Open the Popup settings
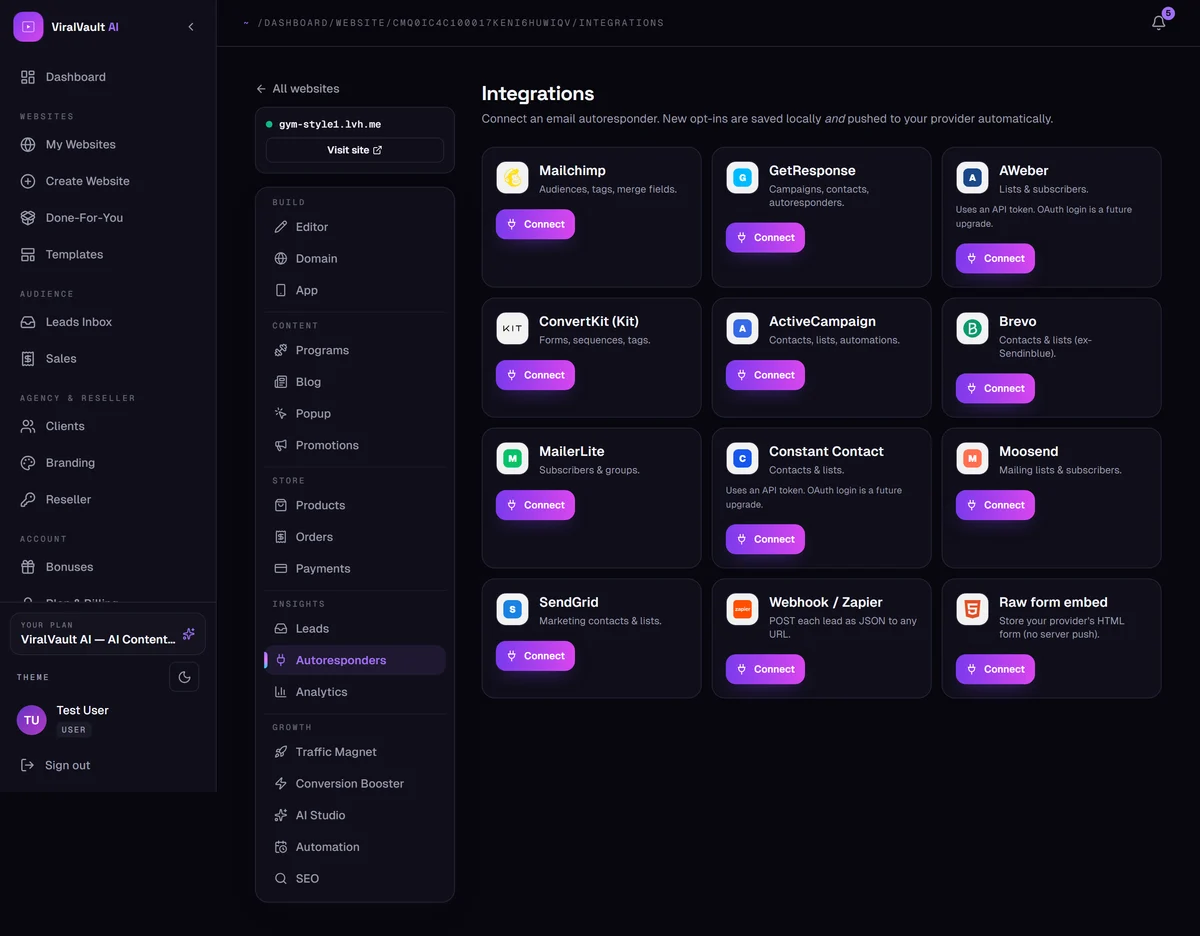Image resolution: width=1200 pixels, height=936 pixels. click(x=355, y=414)
